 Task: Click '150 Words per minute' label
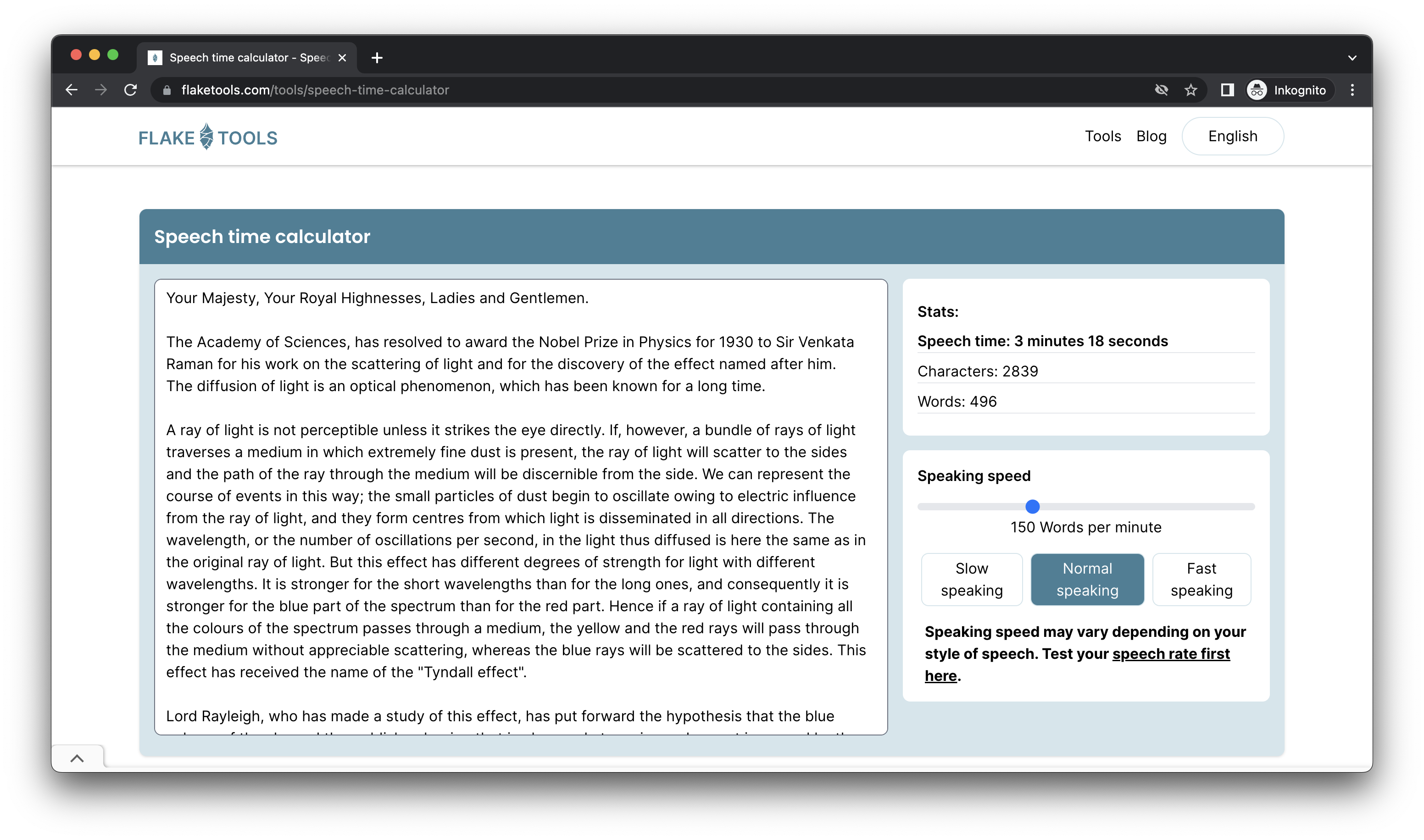(1085, 528)
